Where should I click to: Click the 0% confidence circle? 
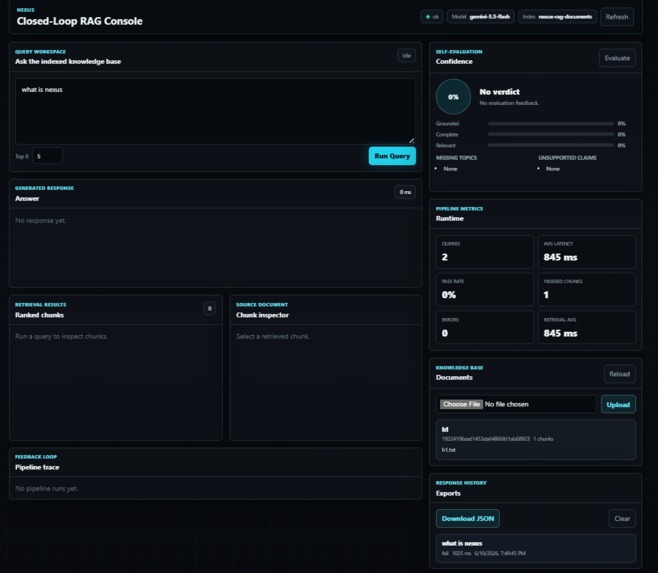coord(453,97)
